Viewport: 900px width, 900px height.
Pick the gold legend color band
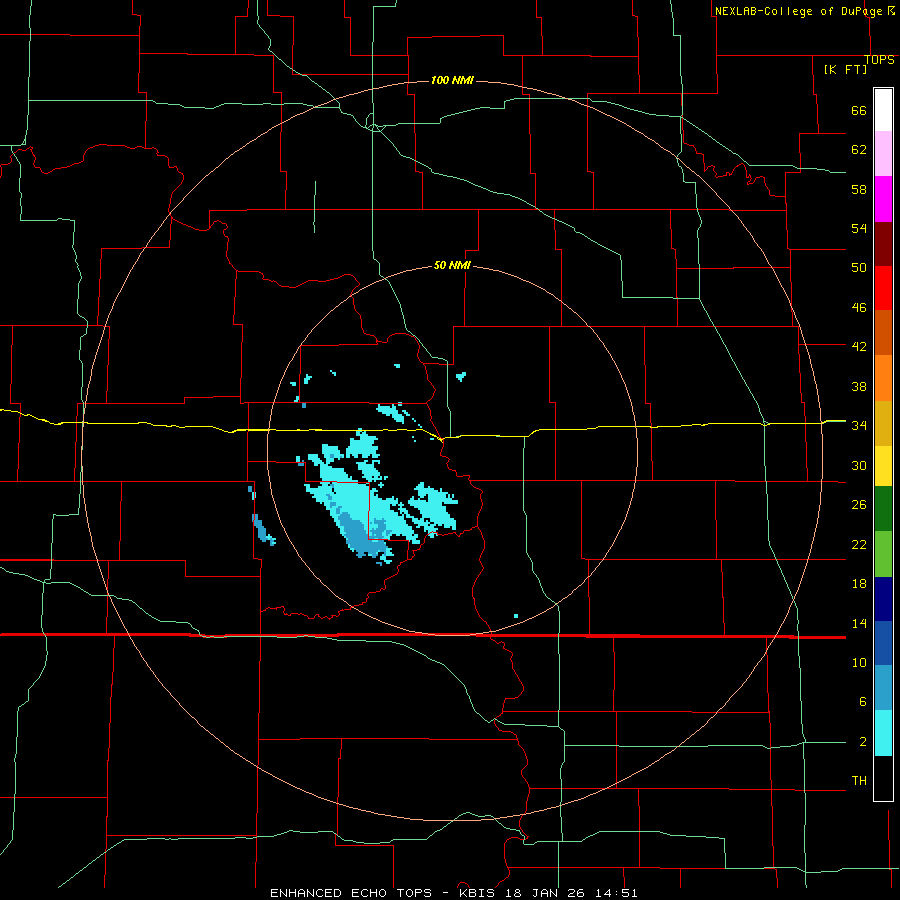click(883, 423)
